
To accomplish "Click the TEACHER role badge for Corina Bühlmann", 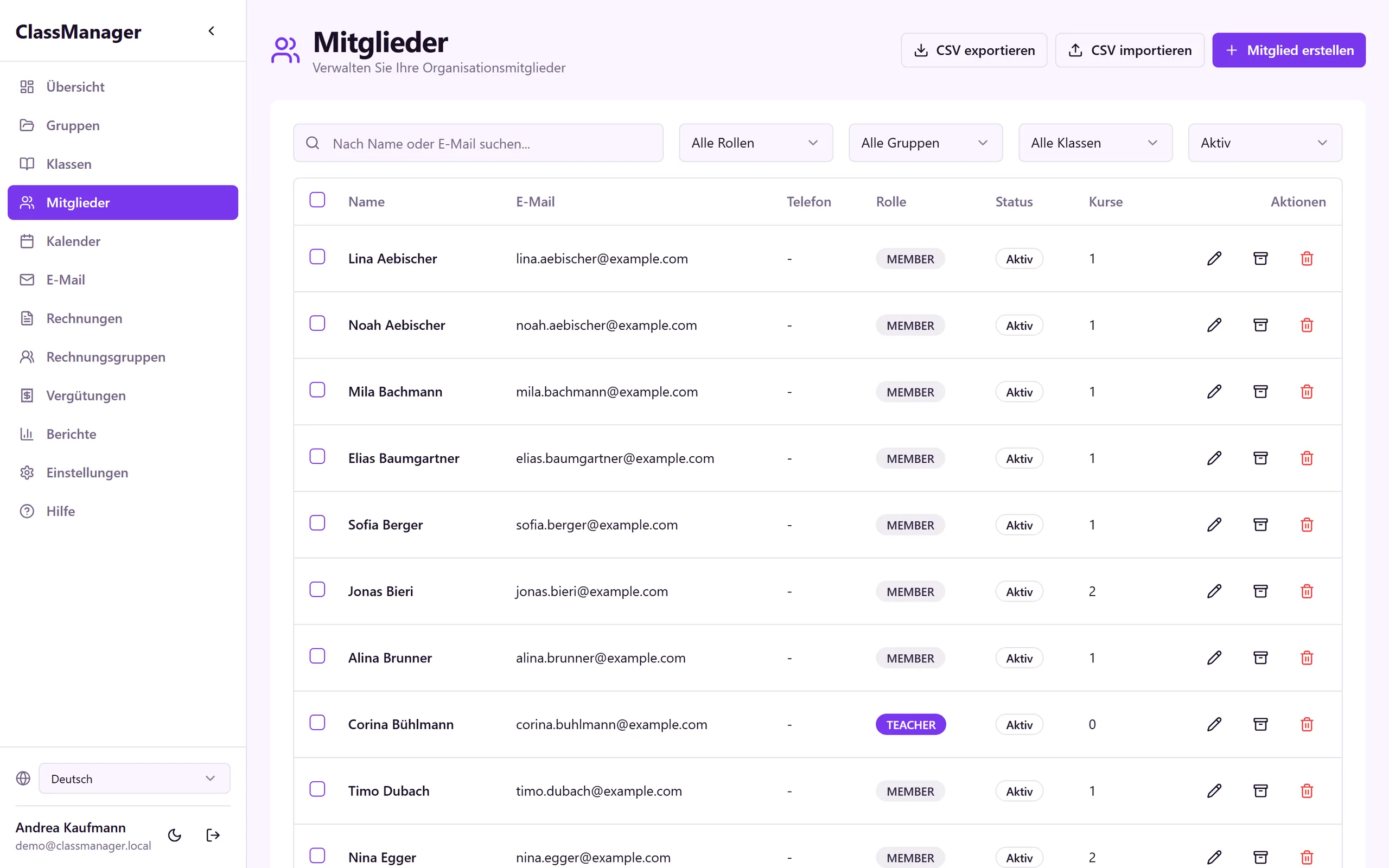I will (910, 724).
